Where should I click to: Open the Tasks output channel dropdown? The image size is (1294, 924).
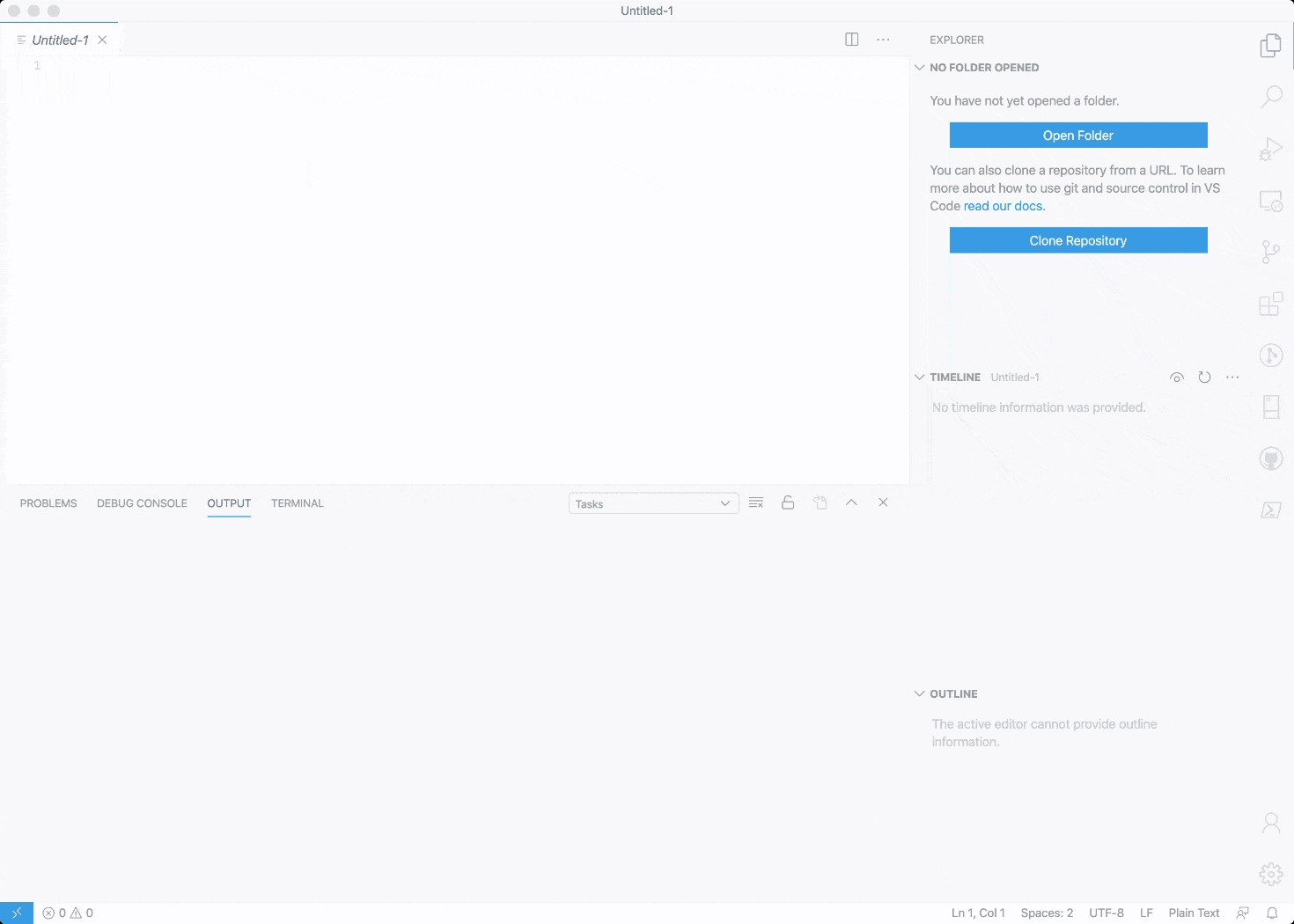pos(653,504)
